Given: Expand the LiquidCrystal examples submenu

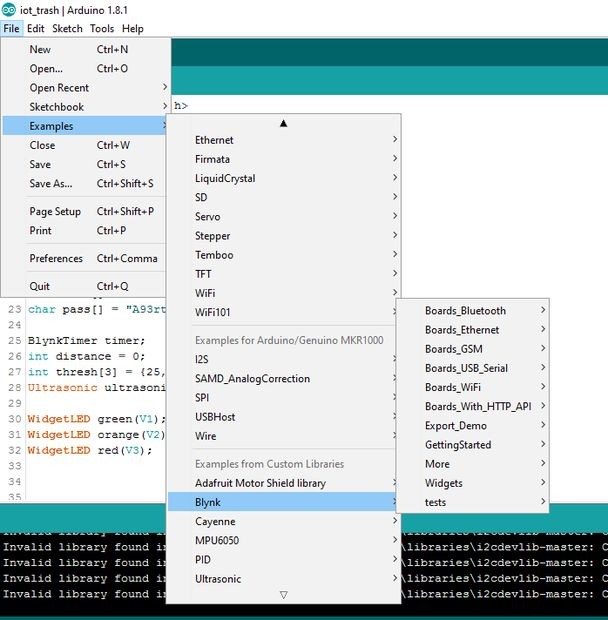Looking at the screenshot, I should [283, 178].
